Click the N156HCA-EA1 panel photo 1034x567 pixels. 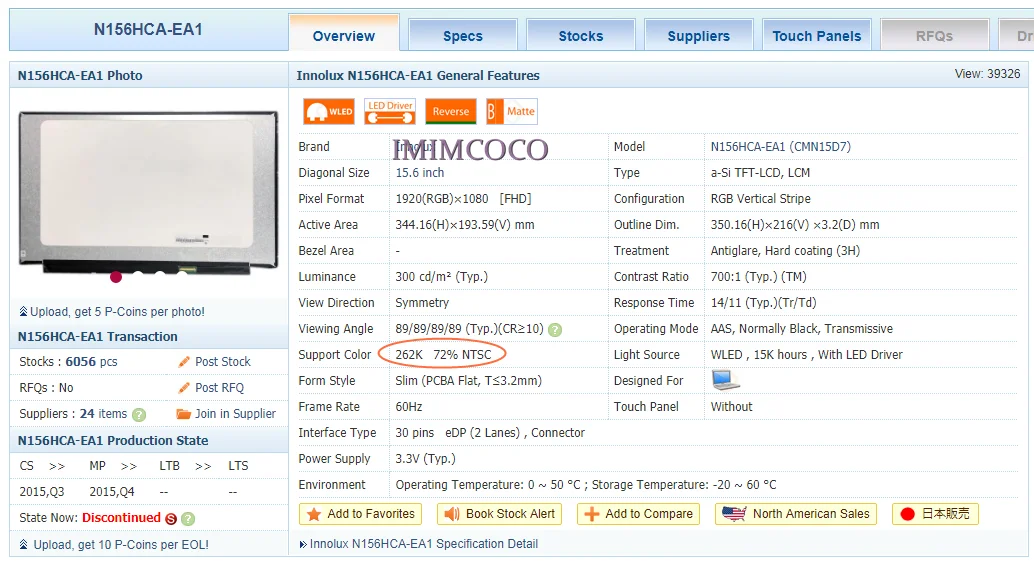pos(148,193)
